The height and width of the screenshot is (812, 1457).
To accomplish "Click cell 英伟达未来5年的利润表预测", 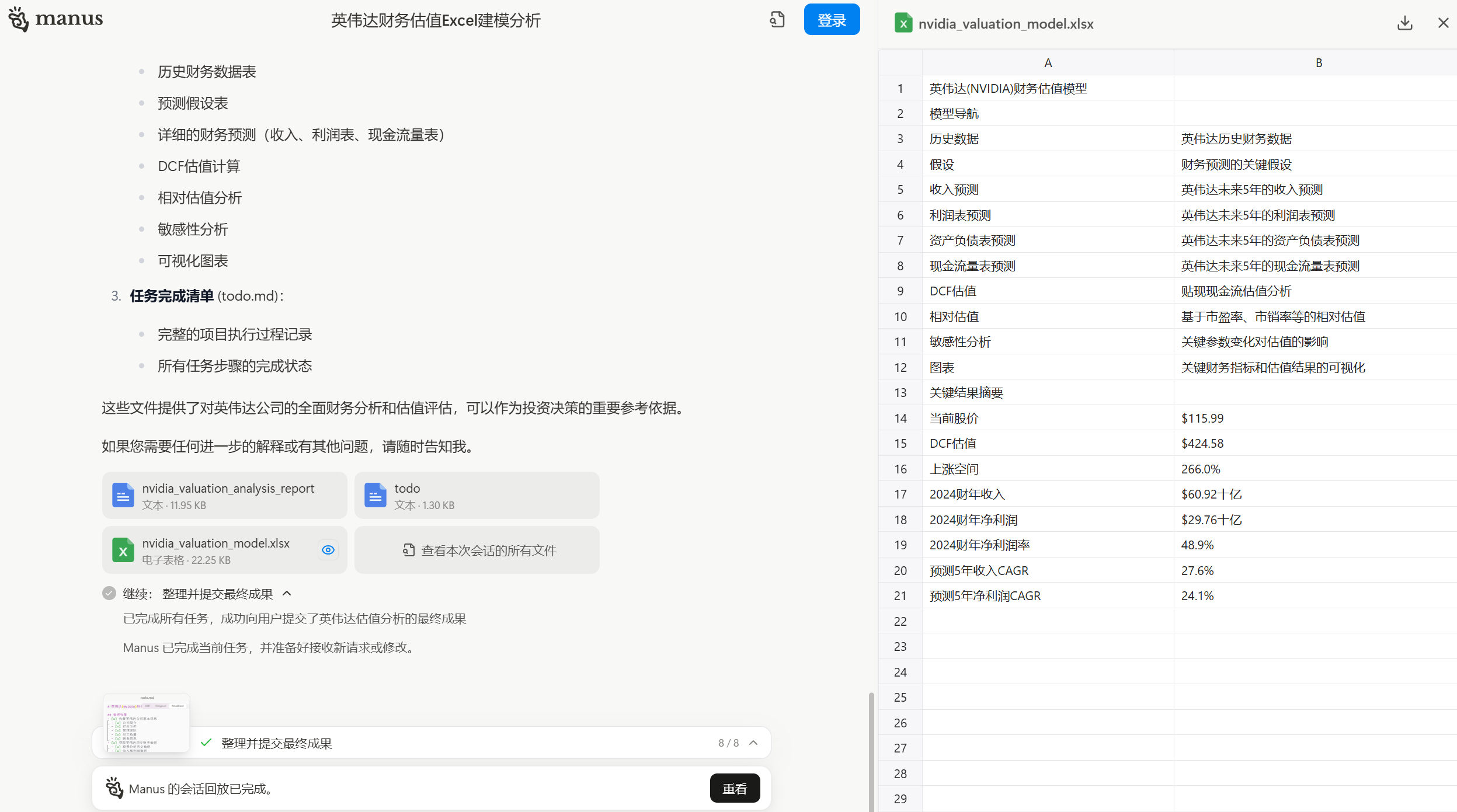I will (1316, 215).
